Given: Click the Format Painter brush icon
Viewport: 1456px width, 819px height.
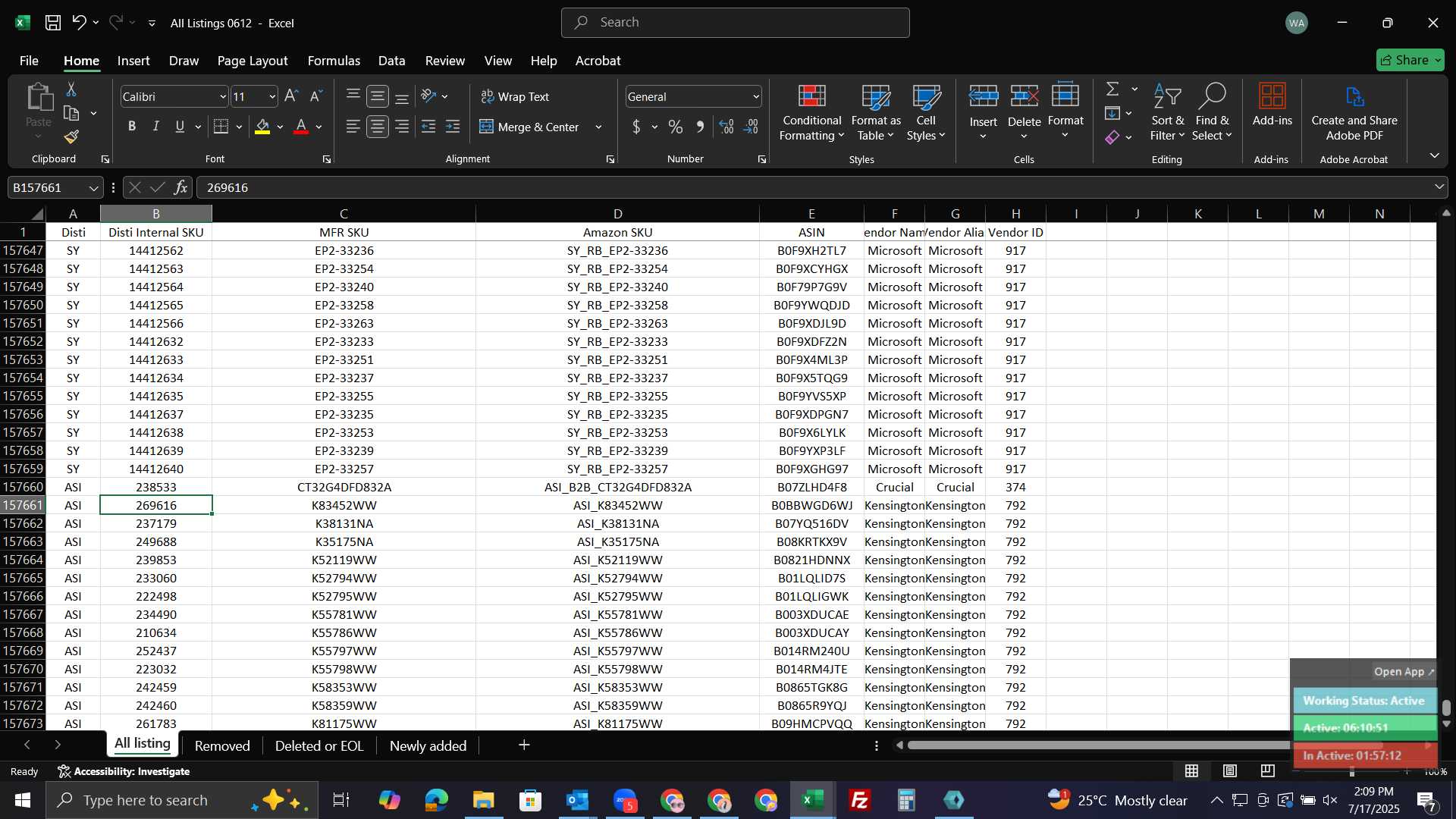Looking at the screenshot, I should [71, 136].
